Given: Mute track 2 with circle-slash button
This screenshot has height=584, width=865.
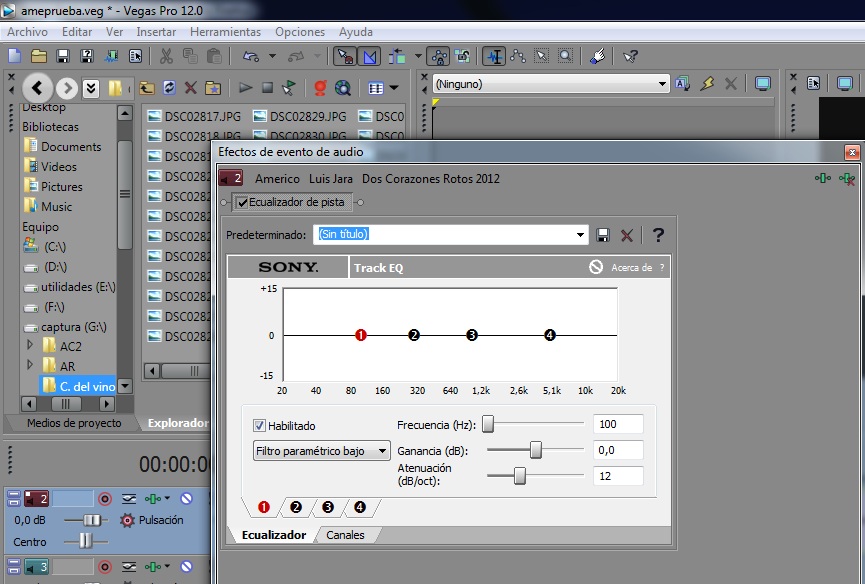Looking at the screenshot, I should pyautogui.click(x=186, y=499).
